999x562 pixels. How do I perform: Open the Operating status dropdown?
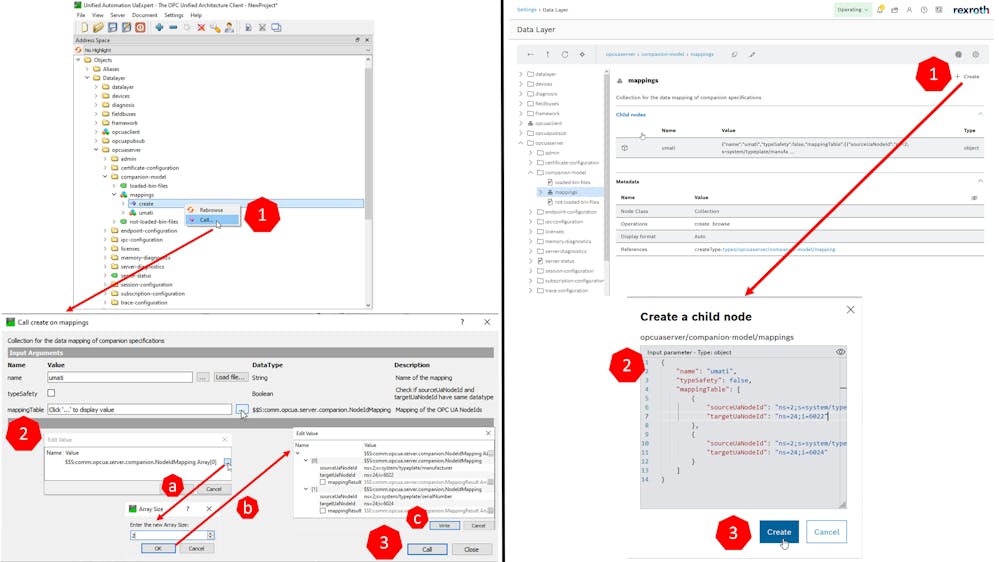coord(852,10)
